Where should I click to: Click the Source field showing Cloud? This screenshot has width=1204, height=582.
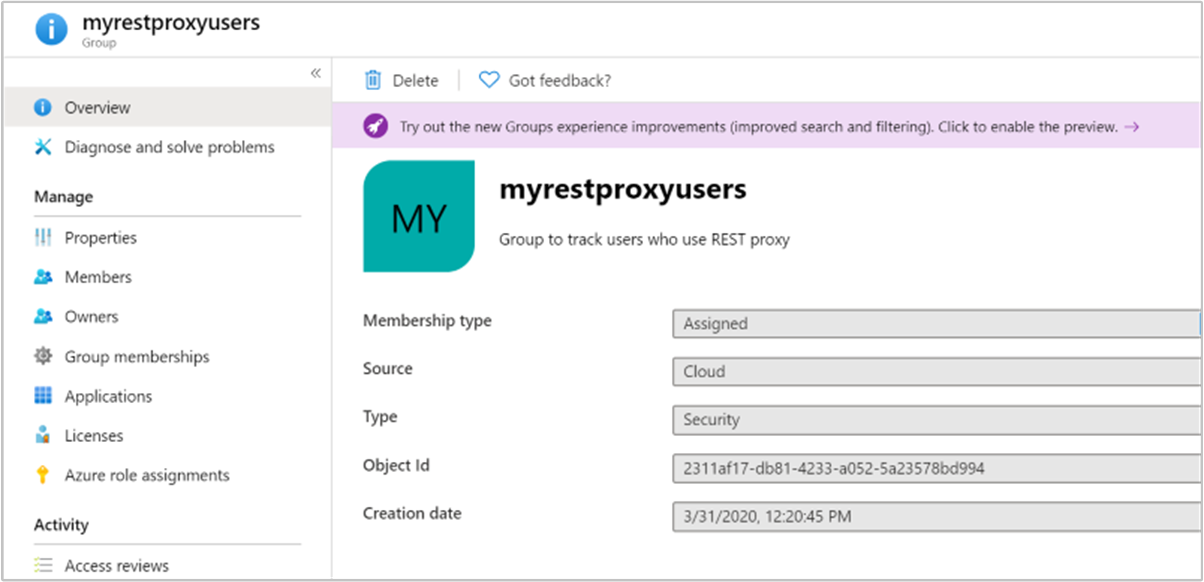point(937,372)
